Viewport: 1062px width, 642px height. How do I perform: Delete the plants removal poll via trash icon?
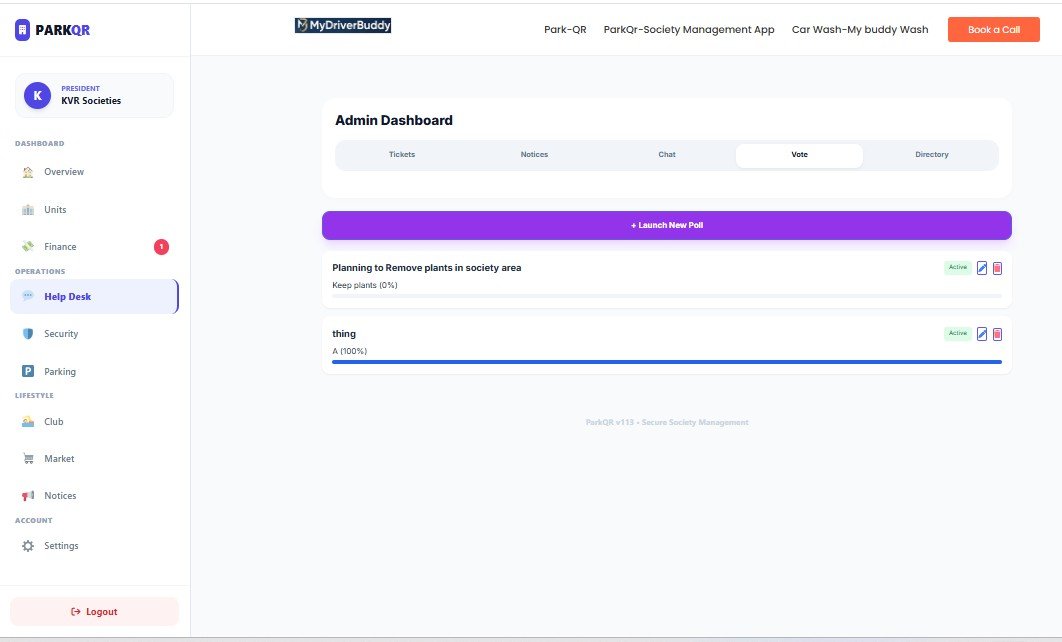coord(997,267)
